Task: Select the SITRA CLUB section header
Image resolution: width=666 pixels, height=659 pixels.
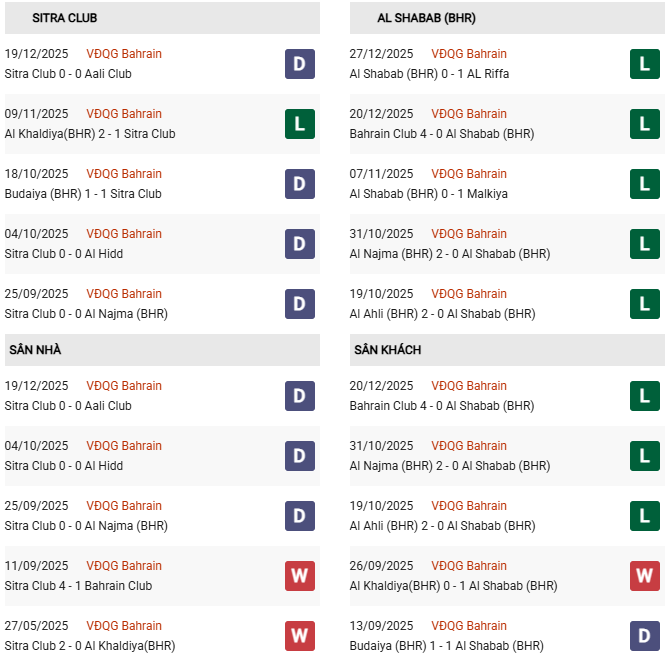Action: click(65, 18)
